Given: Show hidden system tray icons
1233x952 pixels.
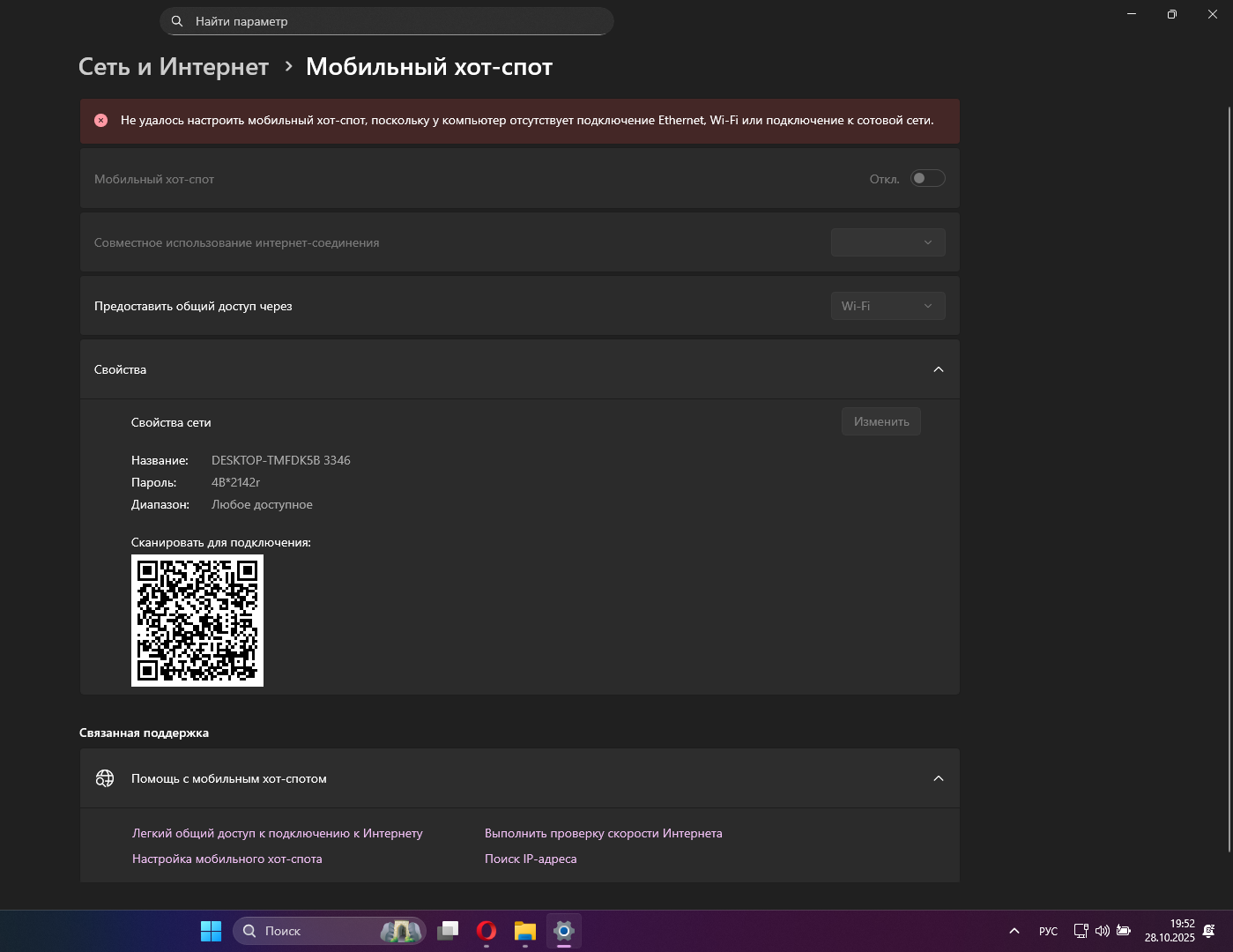Looking at the screenshot, I should pyautogui.click(x=1014, y=931).
